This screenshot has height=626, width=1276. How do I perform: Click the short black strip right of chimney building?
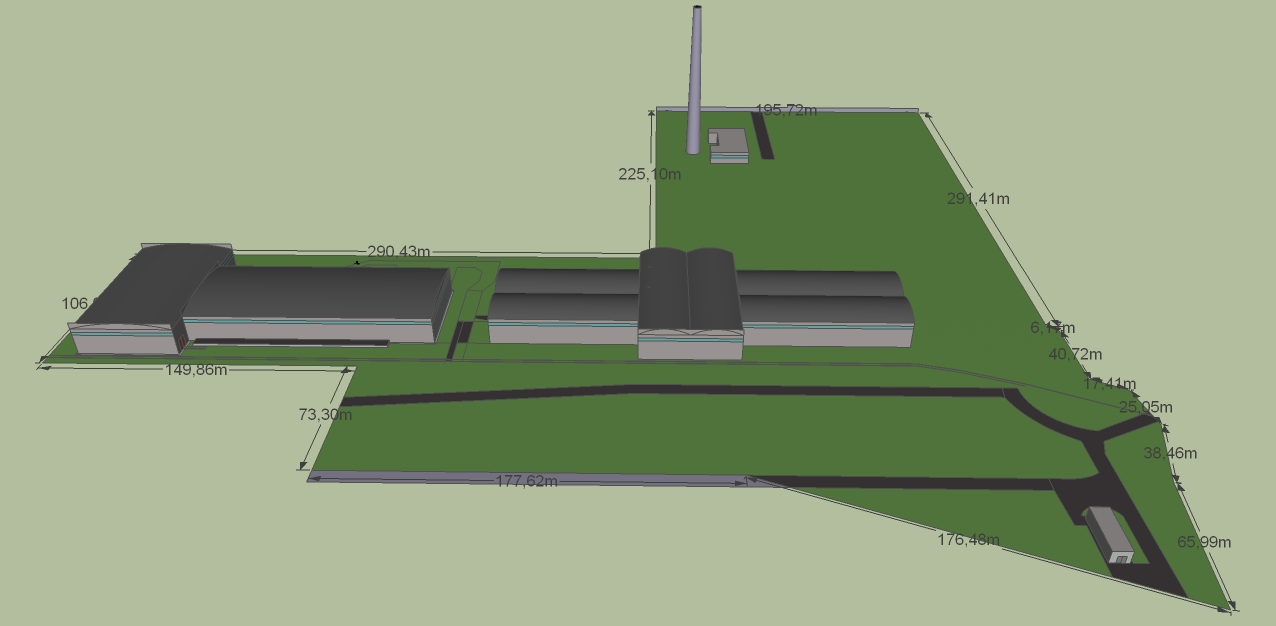(x=762, y=135)
